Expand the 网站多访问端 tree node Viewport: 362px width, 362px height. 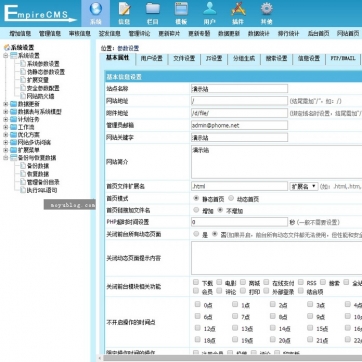(x=6, y=142)
